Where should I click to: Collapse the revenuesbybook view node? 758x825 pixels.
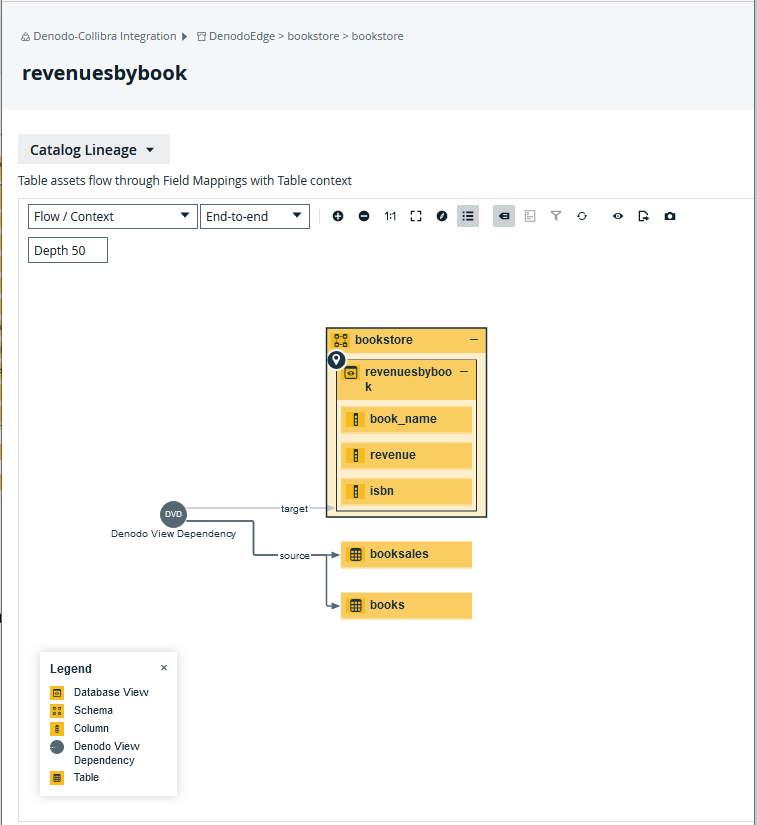tap(464, 372)
